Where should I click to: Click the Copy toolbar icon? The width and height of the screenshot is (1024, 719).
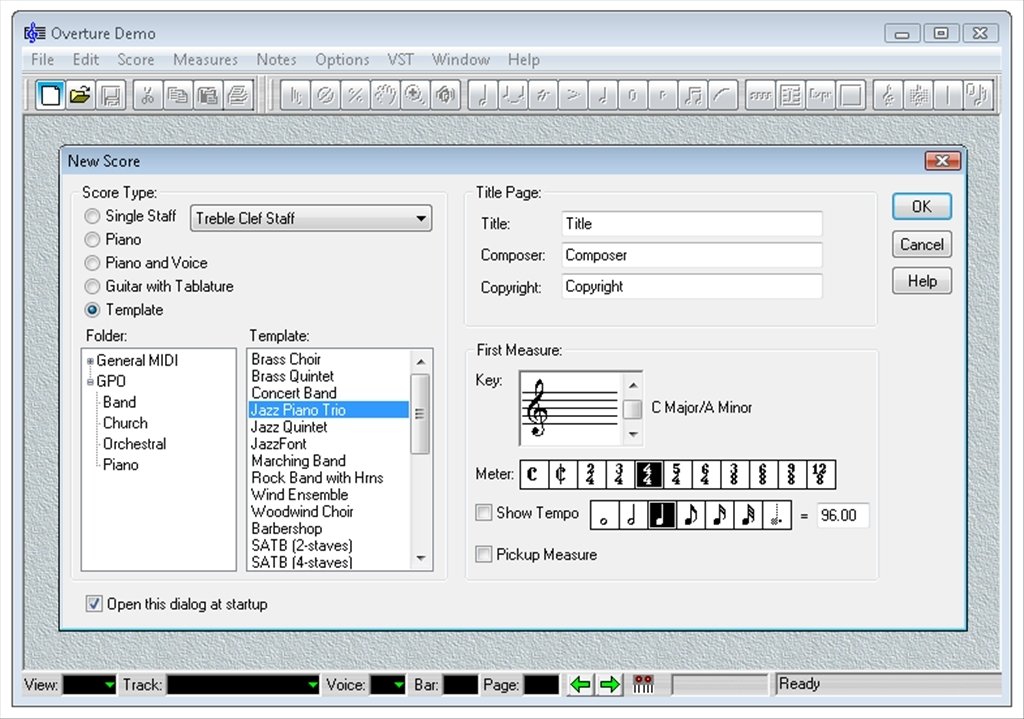[178, 95]
